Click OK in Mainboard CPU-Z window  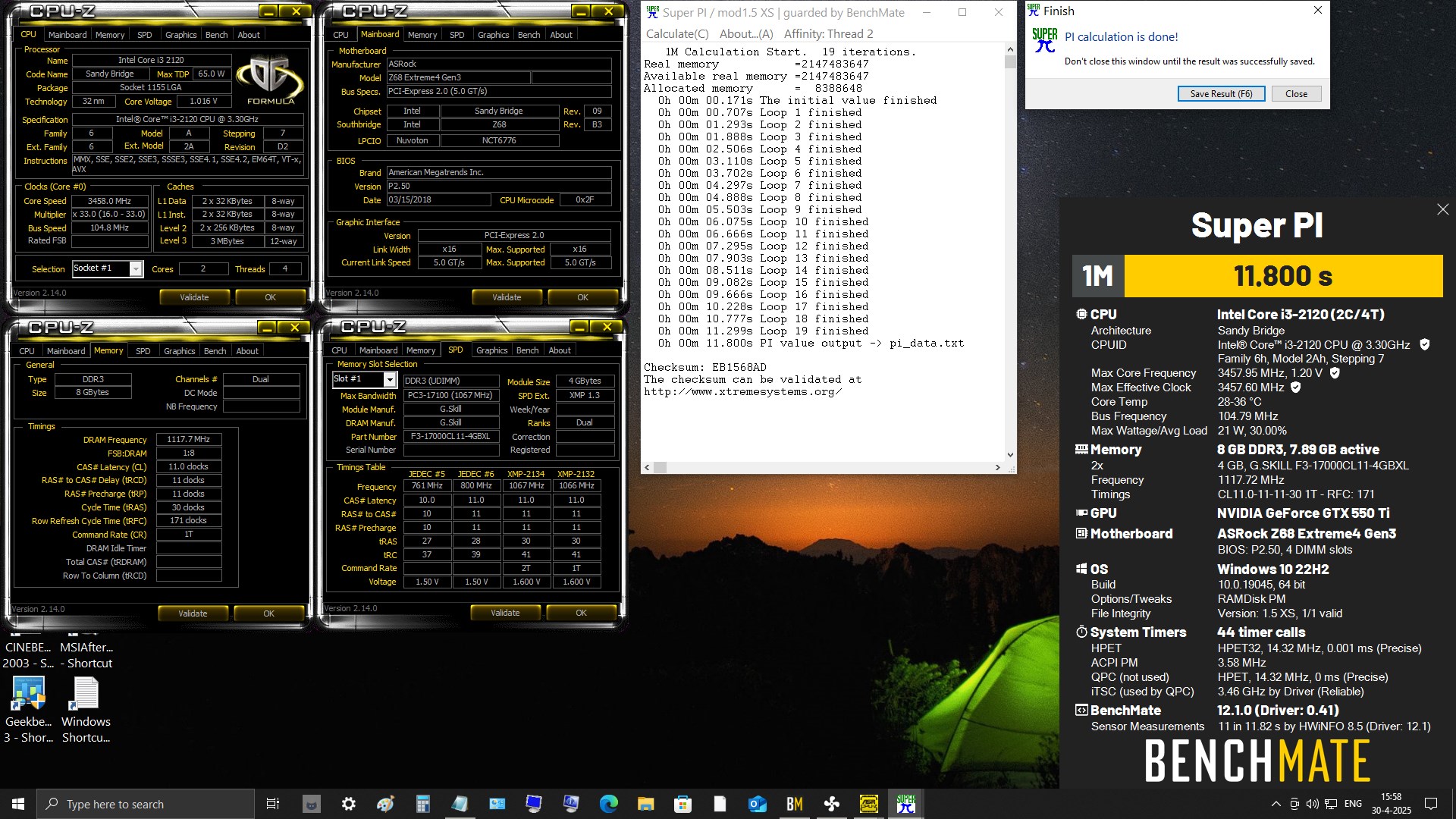click(582, 297)
